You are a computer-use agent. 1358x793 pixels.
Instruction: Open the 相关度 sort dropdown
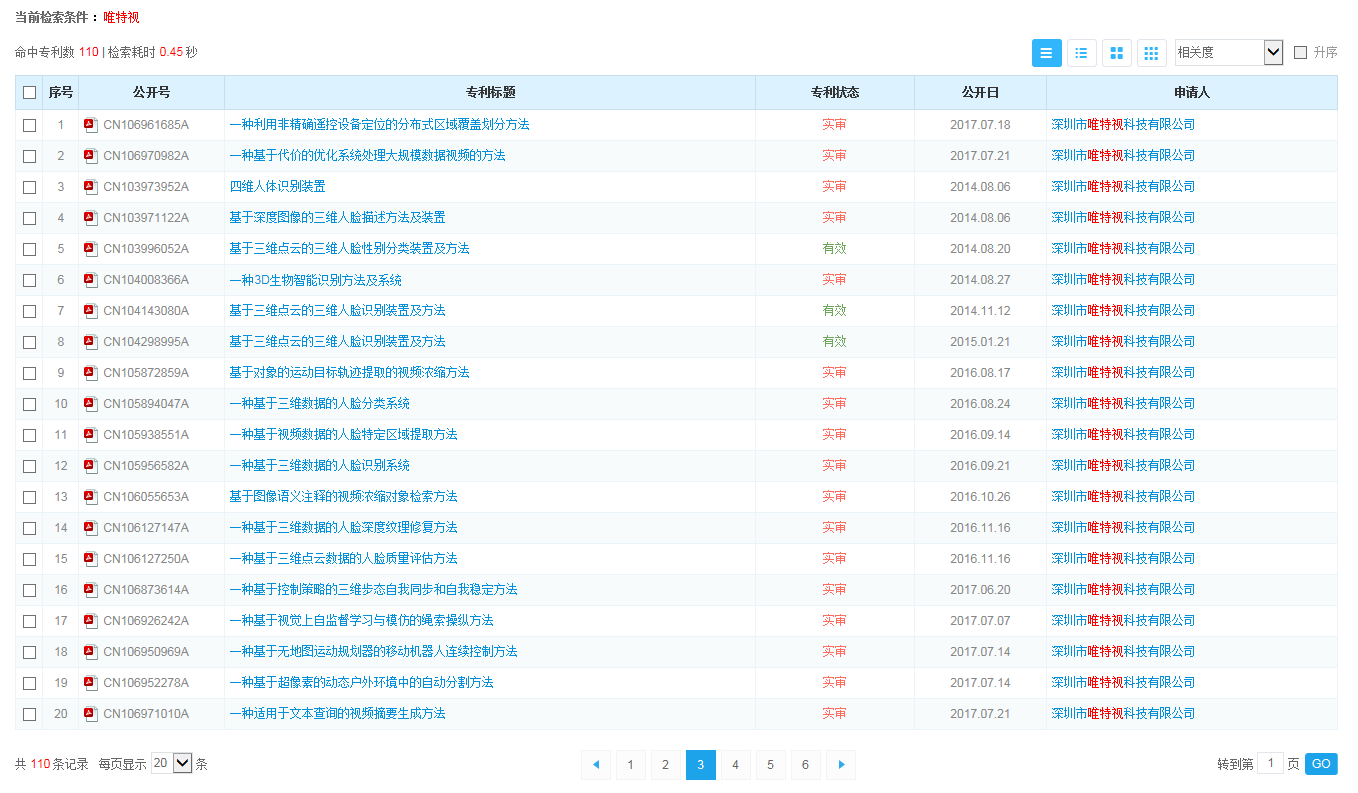1229,53
